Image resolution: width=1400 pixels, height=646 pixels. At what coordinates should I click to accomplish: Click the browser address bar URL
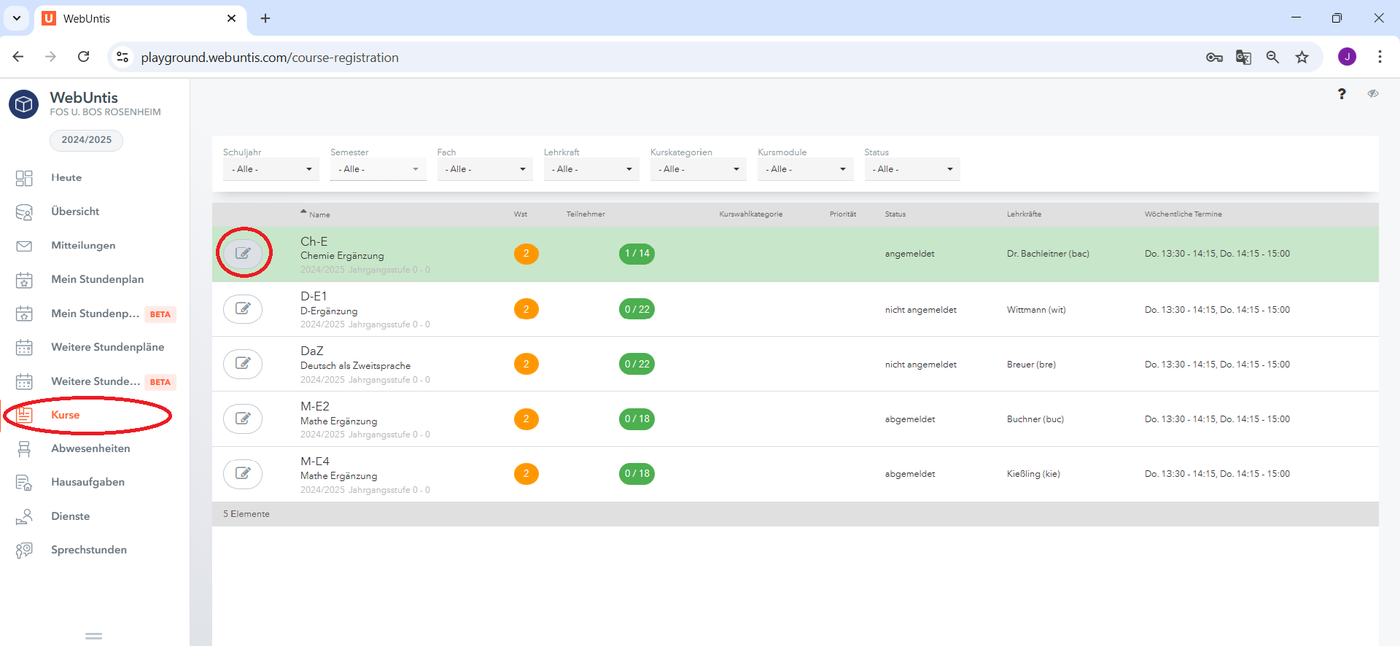point(270,58)
